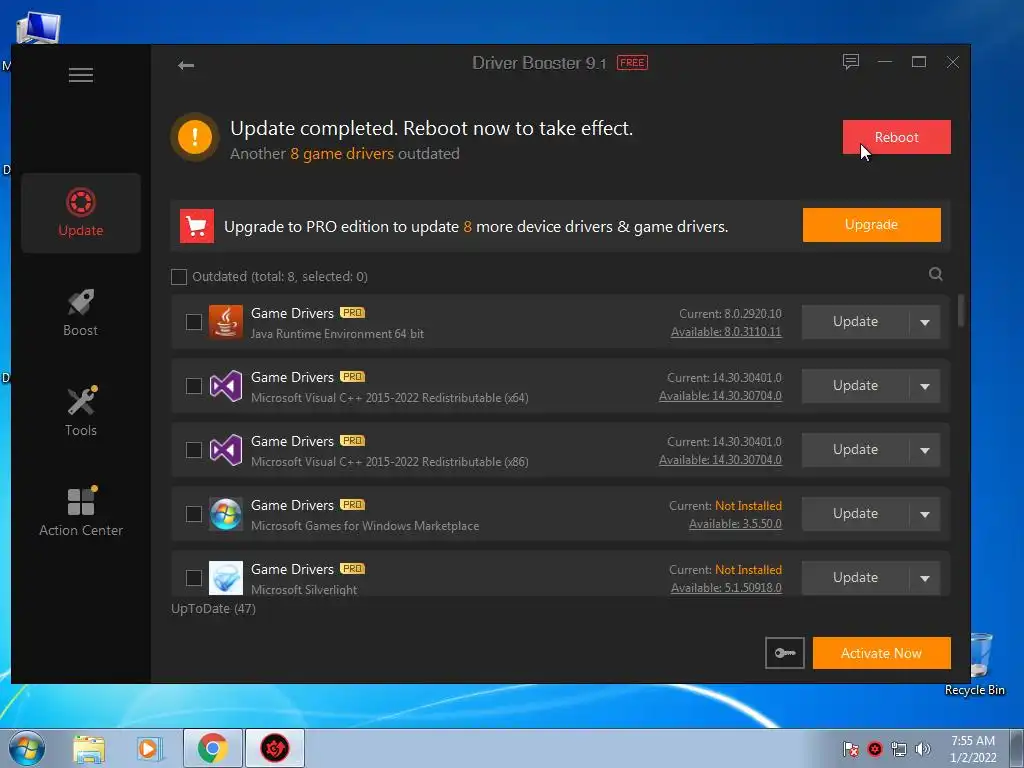This screenshot has width=1024, height=768.
Task: Open the Recycle Bin on desktop
Action: pyautogui.click(x=978, y=664)
